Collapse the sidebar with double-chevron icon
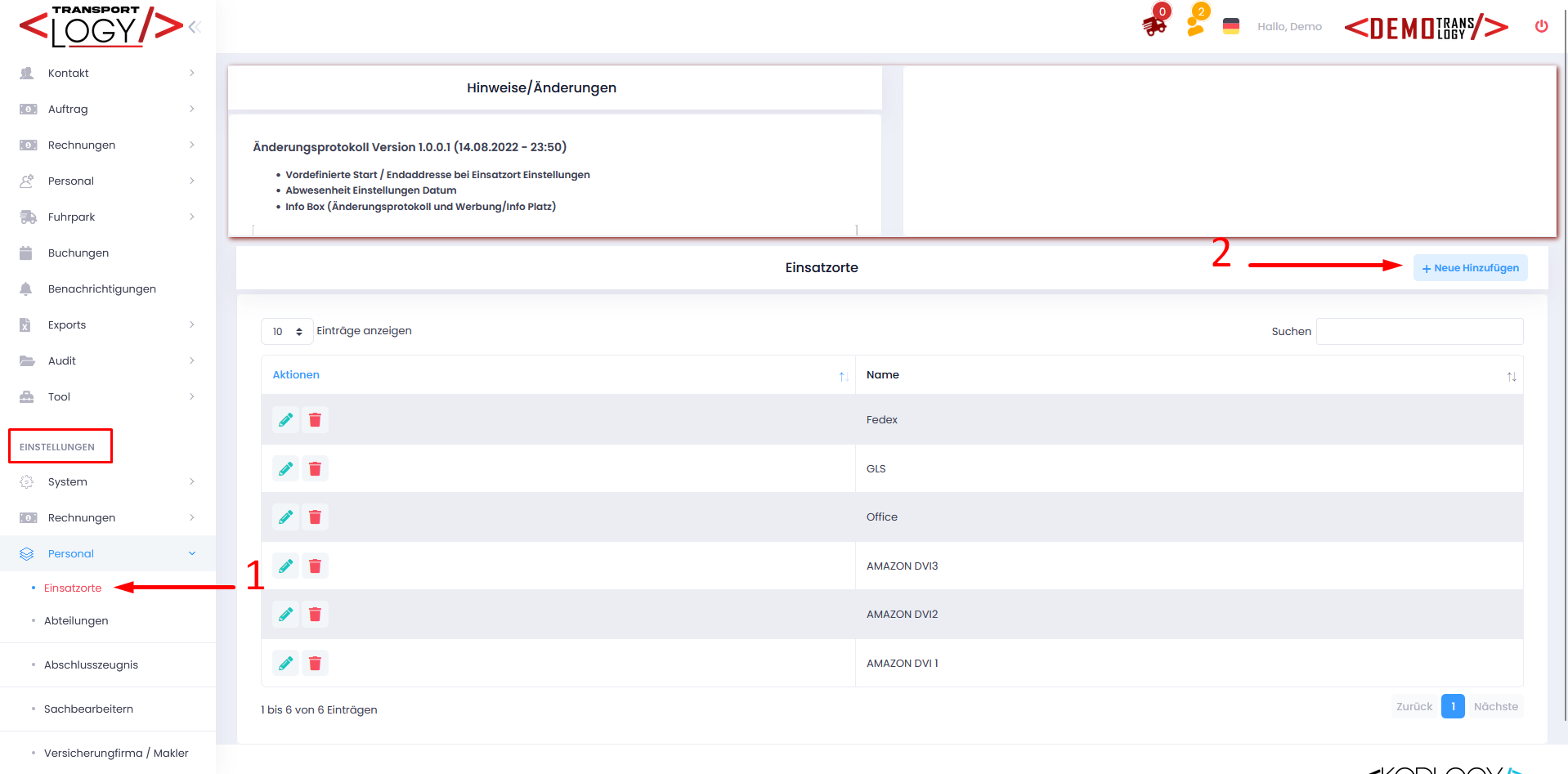Image resolution: width=1568 pixels, height=774 pixels. [195, 27]
